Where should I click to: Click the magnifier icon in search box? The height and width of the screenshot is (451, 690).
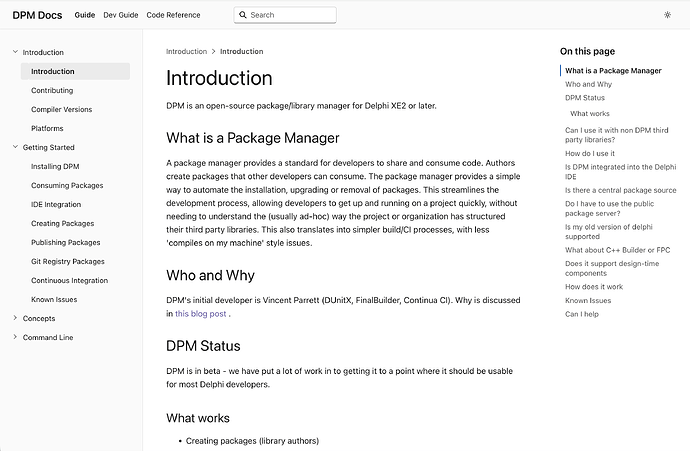click(242, 15)
